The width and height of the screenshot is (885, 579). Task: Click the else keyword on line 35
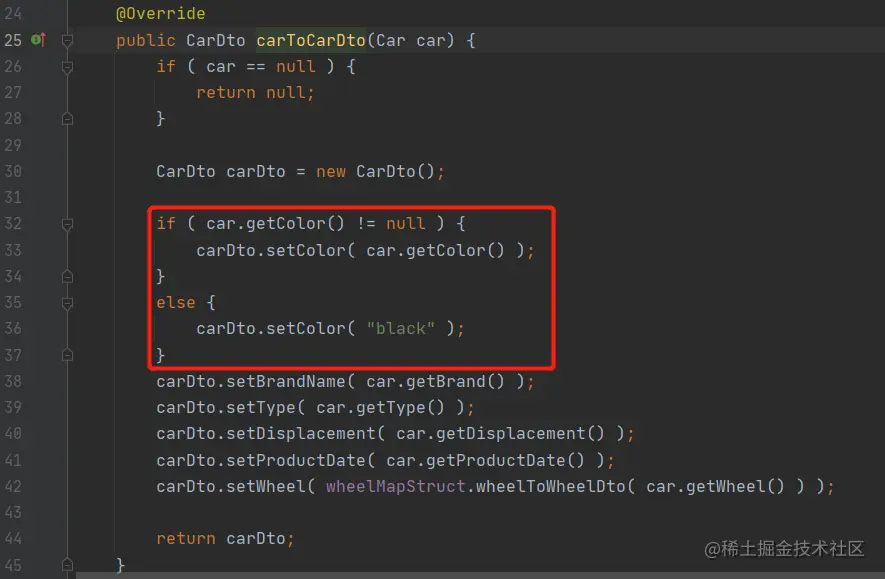(176, 302)
